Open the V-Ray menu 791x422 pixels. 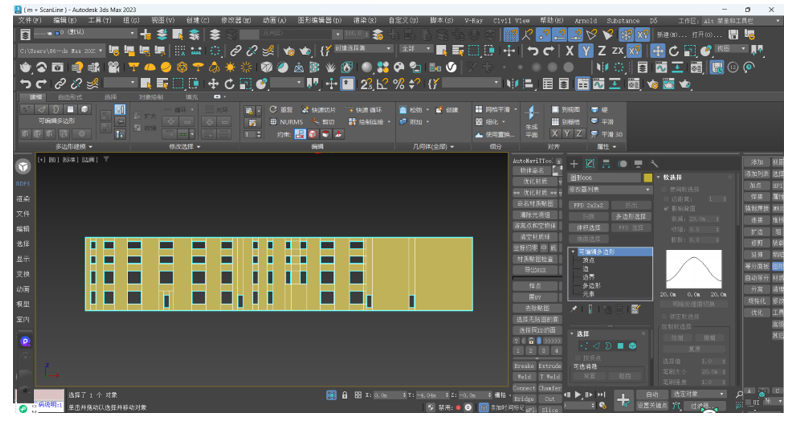click(474, 19)
